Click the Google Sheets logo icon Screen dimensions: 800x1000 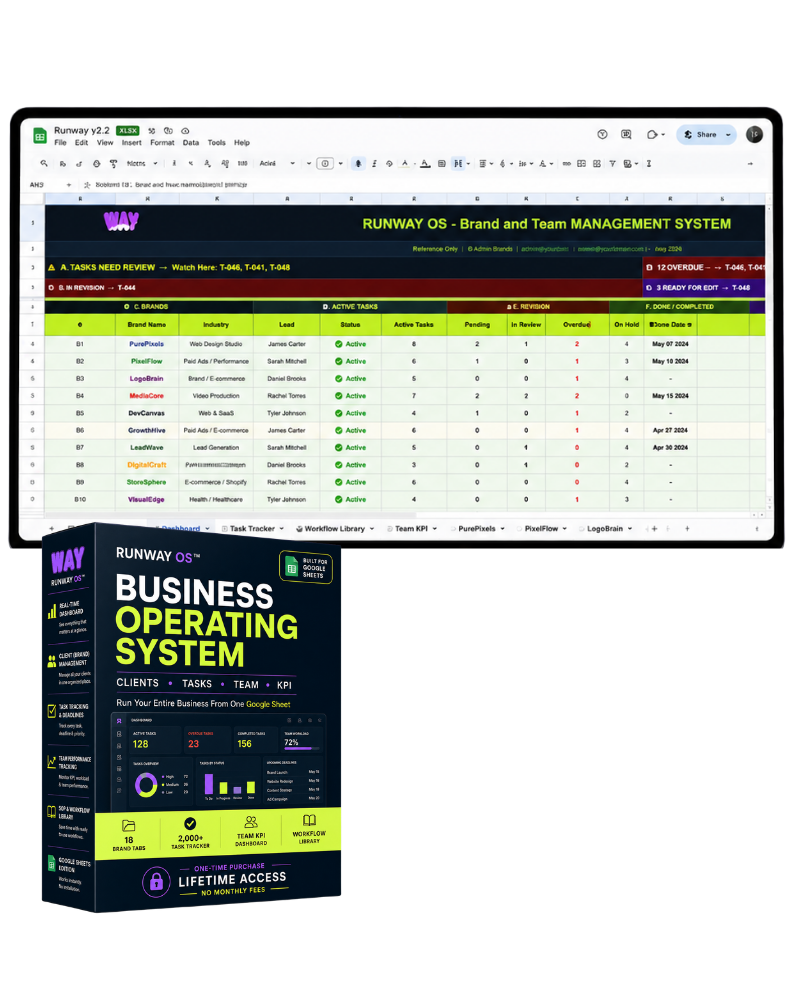coord(40,135)
